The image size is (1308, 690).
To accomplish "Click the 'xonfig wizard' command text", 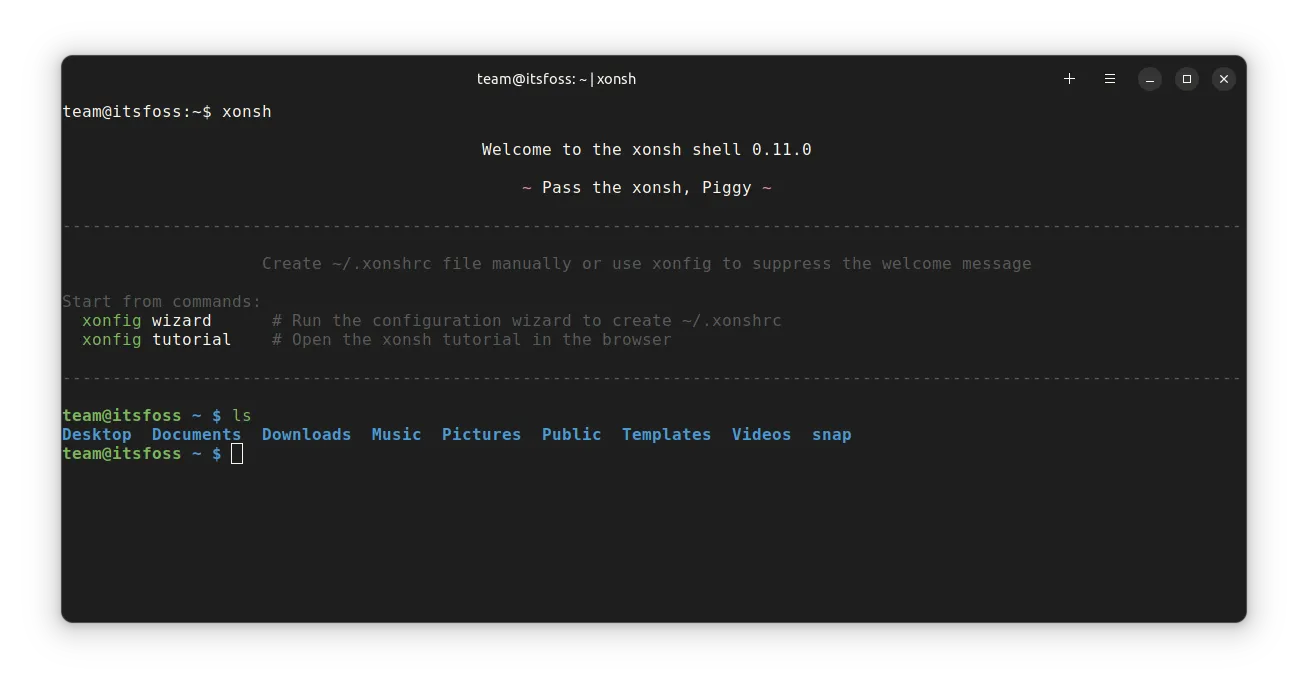I will pos(147,321).
